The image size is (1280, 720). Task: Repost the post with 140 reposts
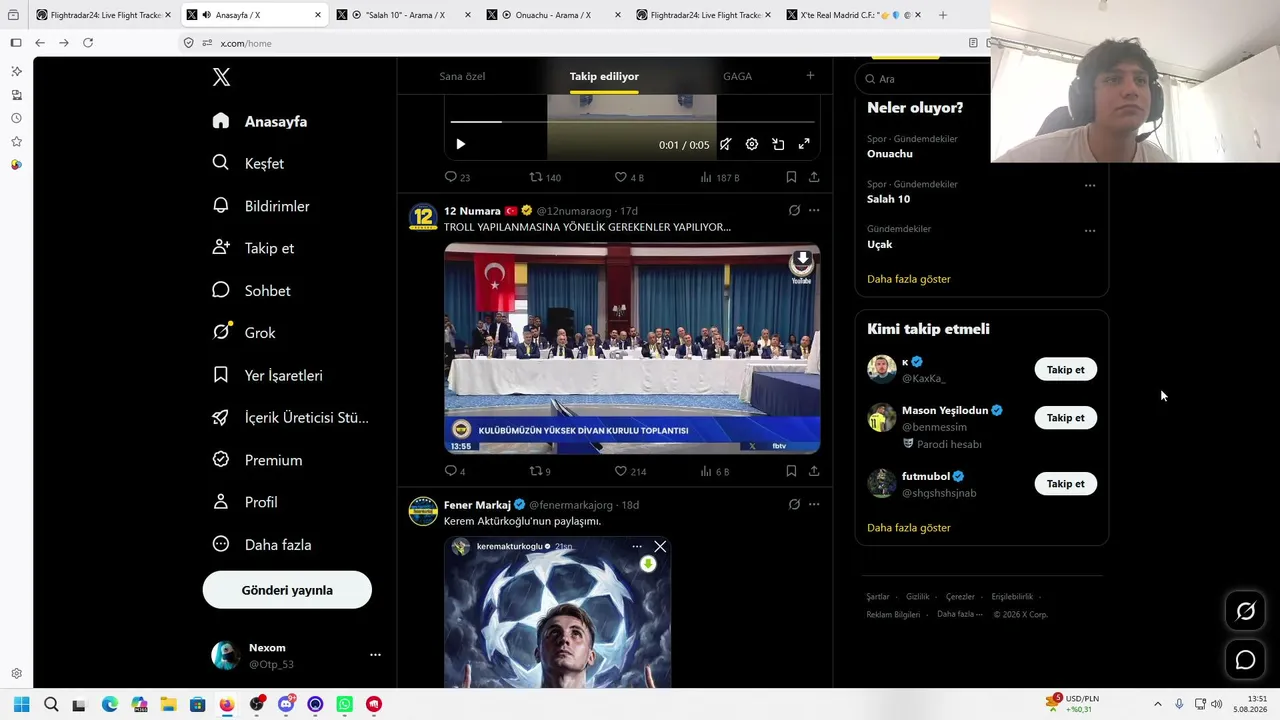pos(545,177)
